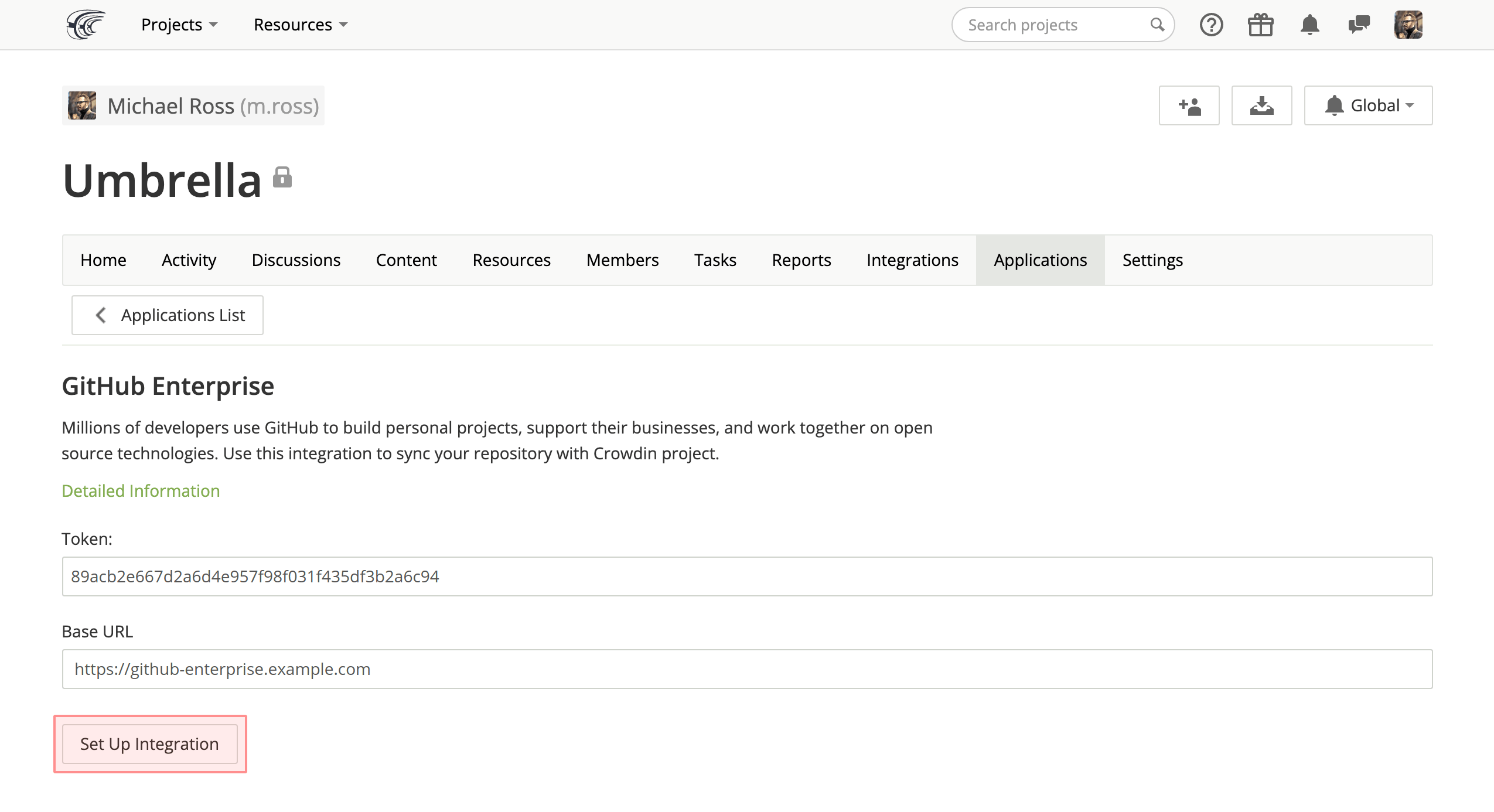Open Michael Ross profile link

click(x=193, y=105)
